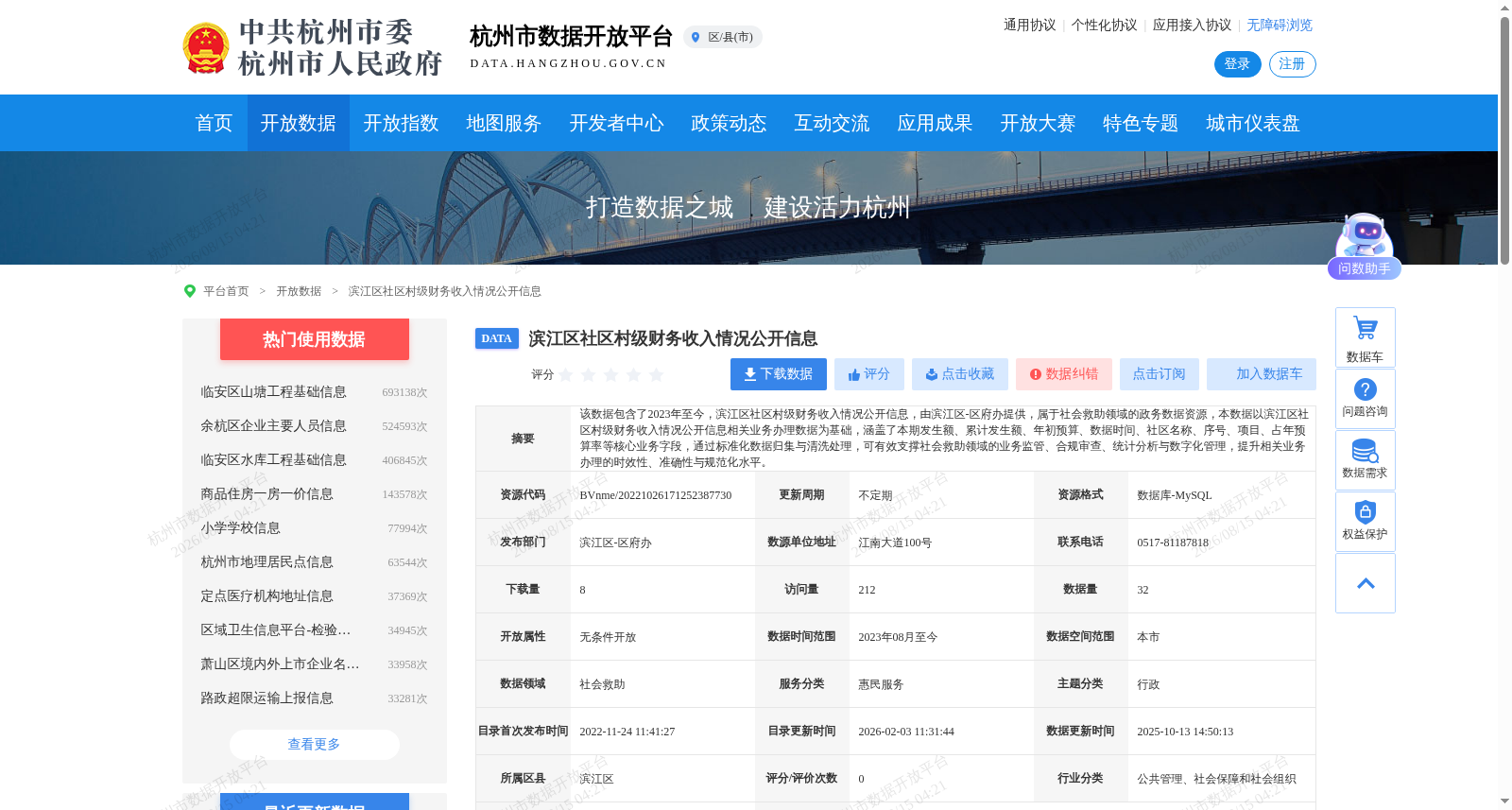Open 临安区山塘工程基础信息 in hot list
The width and height of the screenshot is (1512, 810).
[x=273, y=392]
